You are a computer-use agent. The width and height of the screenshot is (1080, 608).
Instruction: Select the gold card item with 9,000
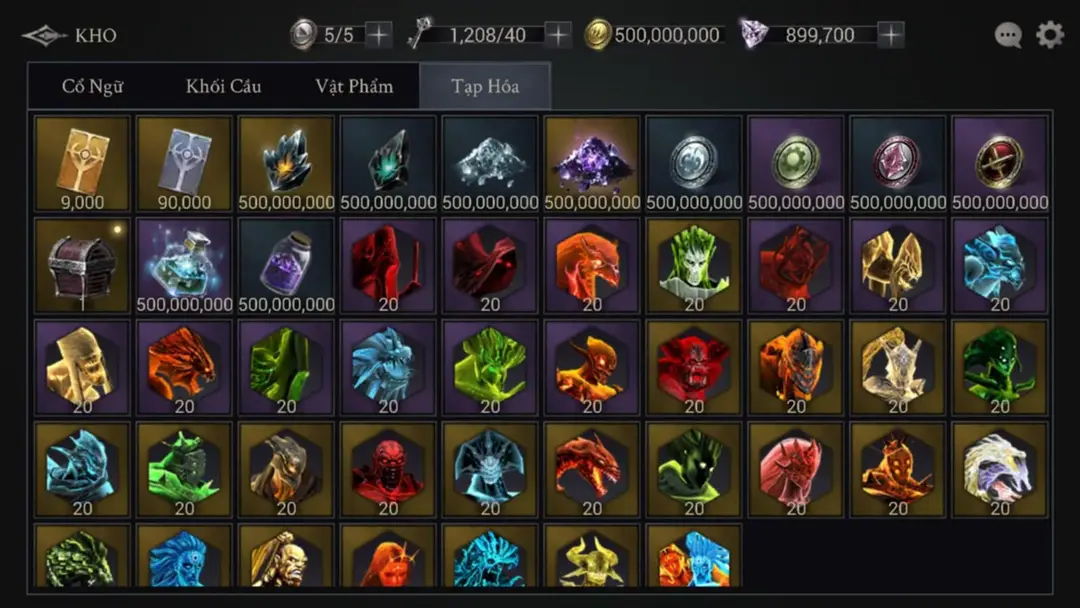[x=82, y=164]
